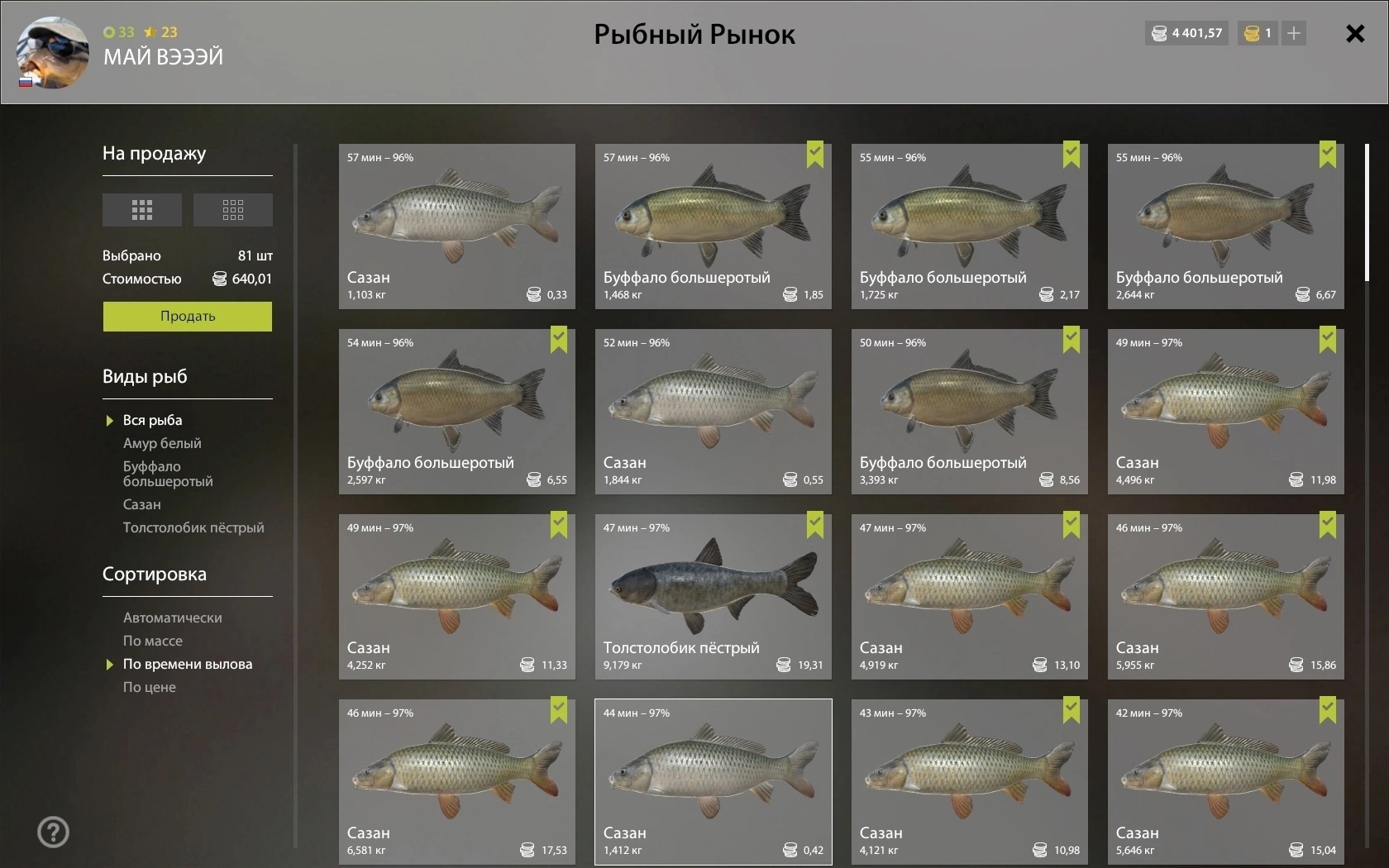Select the unmarked 1,103 кг Сазан card
The height and width of the screenshot is (868, 1389).
tap(457, 227)
